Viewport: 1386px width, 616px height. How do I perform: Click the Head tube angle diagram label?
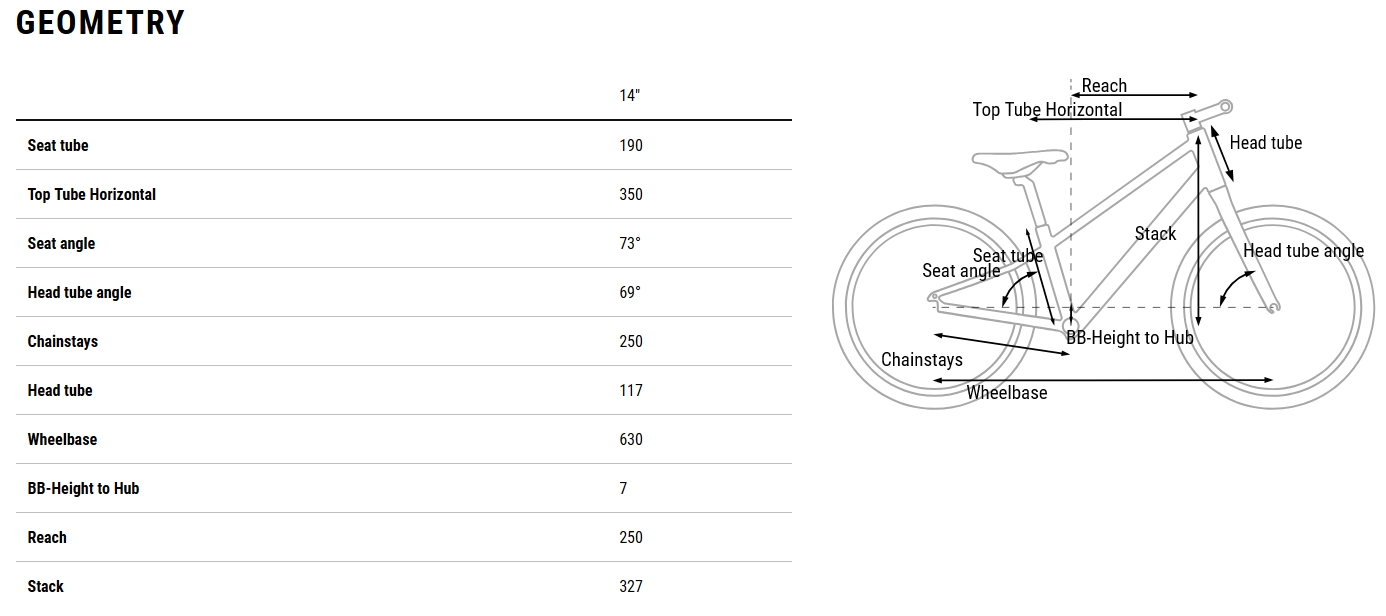1303,251
